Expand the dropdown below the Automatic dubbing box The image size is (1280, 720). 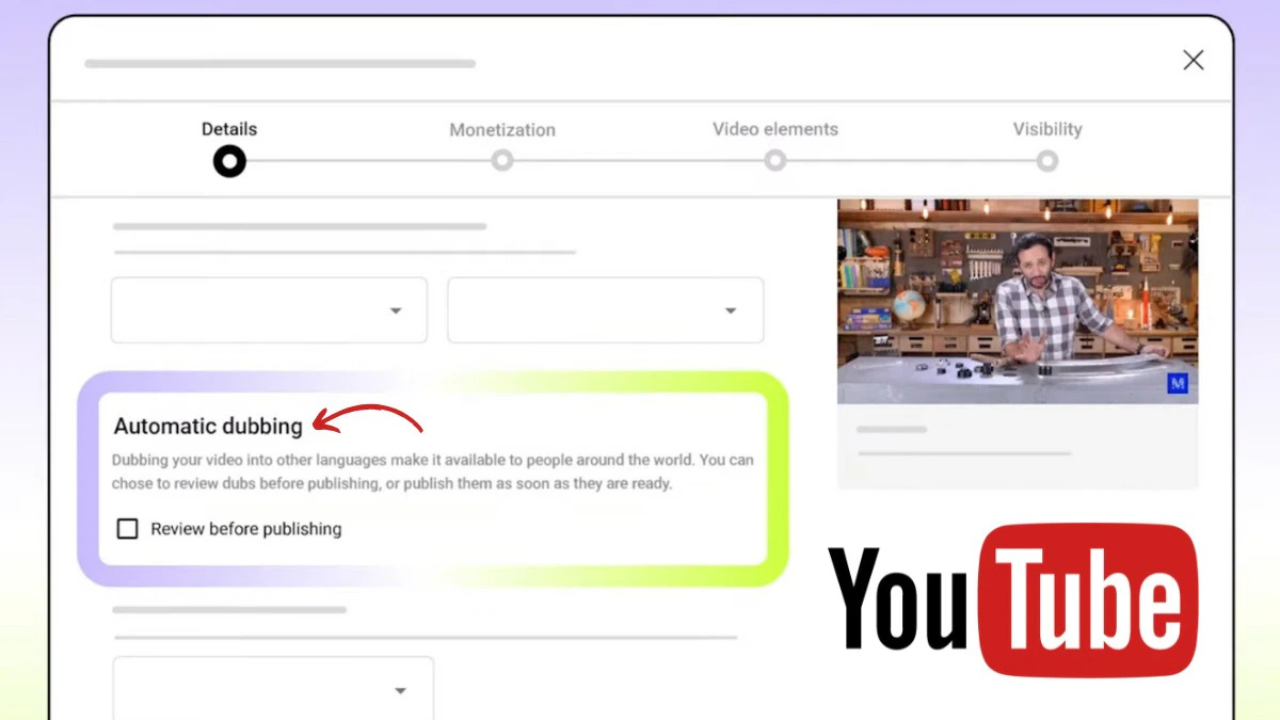click(x=273, y=689)
